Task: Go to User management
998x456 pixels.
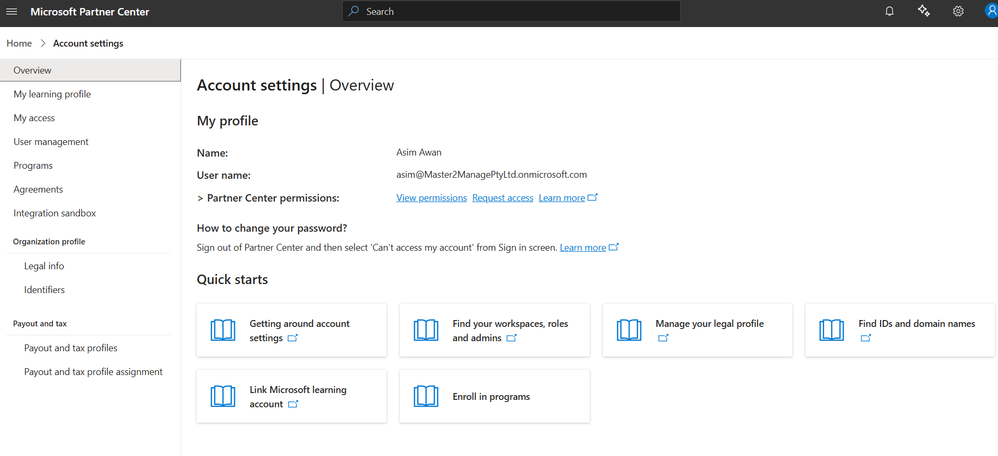Action: pyautogui.click(x=51, y=141)
